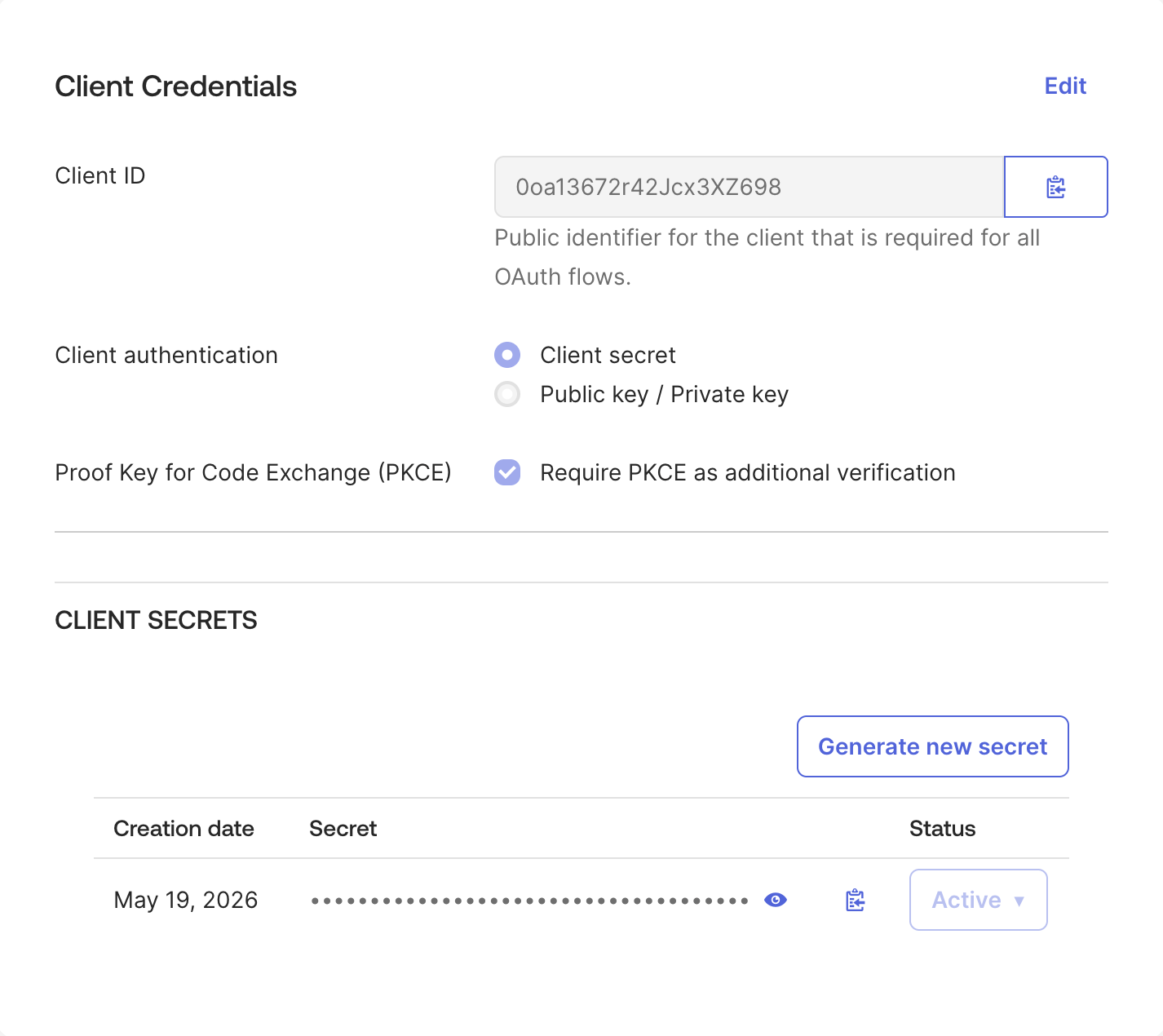This screenshot has width=1163, height=1036.
Task: Copy the client secret to clipboard
Action: (x=855, y=900)
